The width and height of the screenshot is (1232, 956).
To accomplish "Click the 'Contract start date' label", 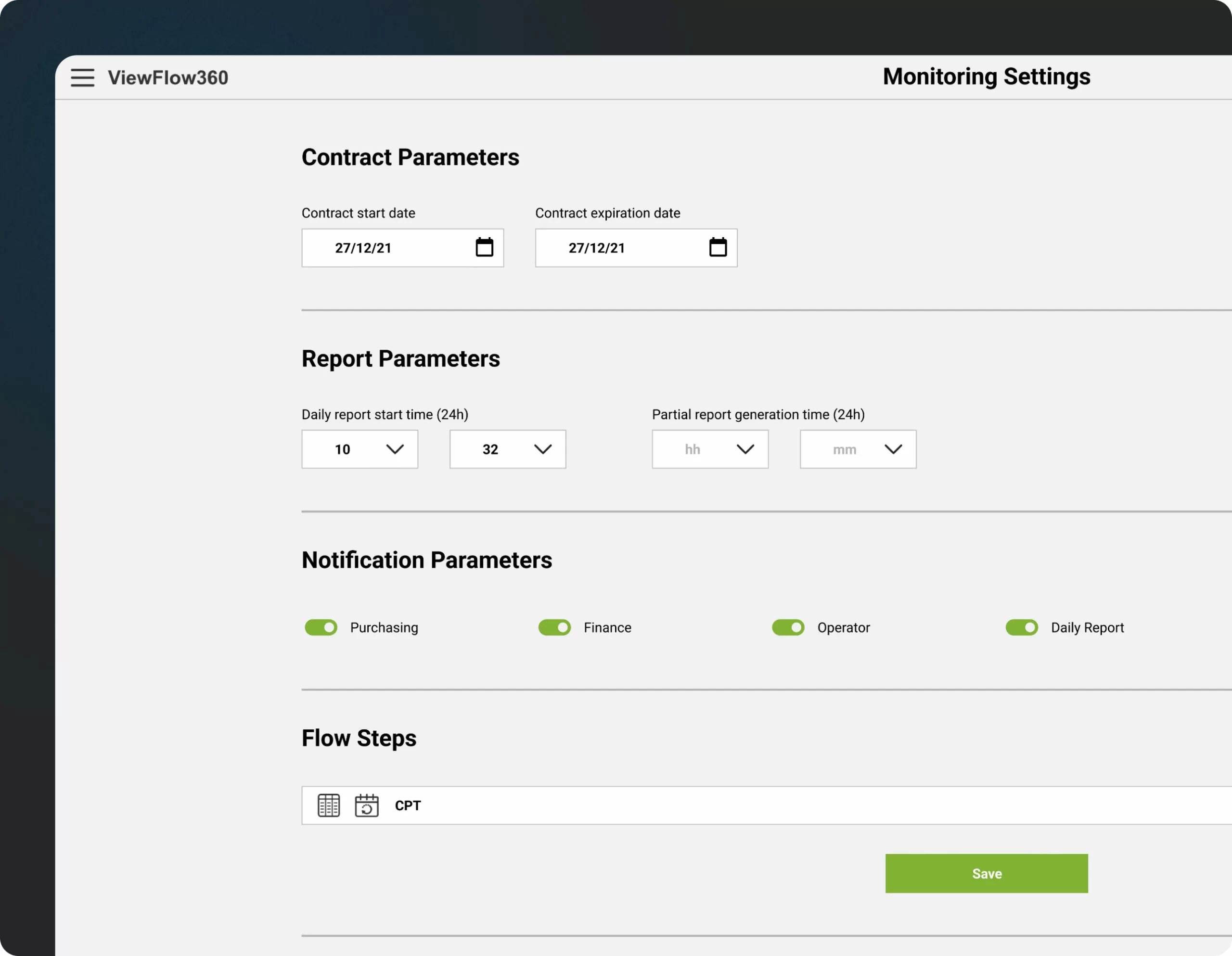I will [x=358, y=213].
